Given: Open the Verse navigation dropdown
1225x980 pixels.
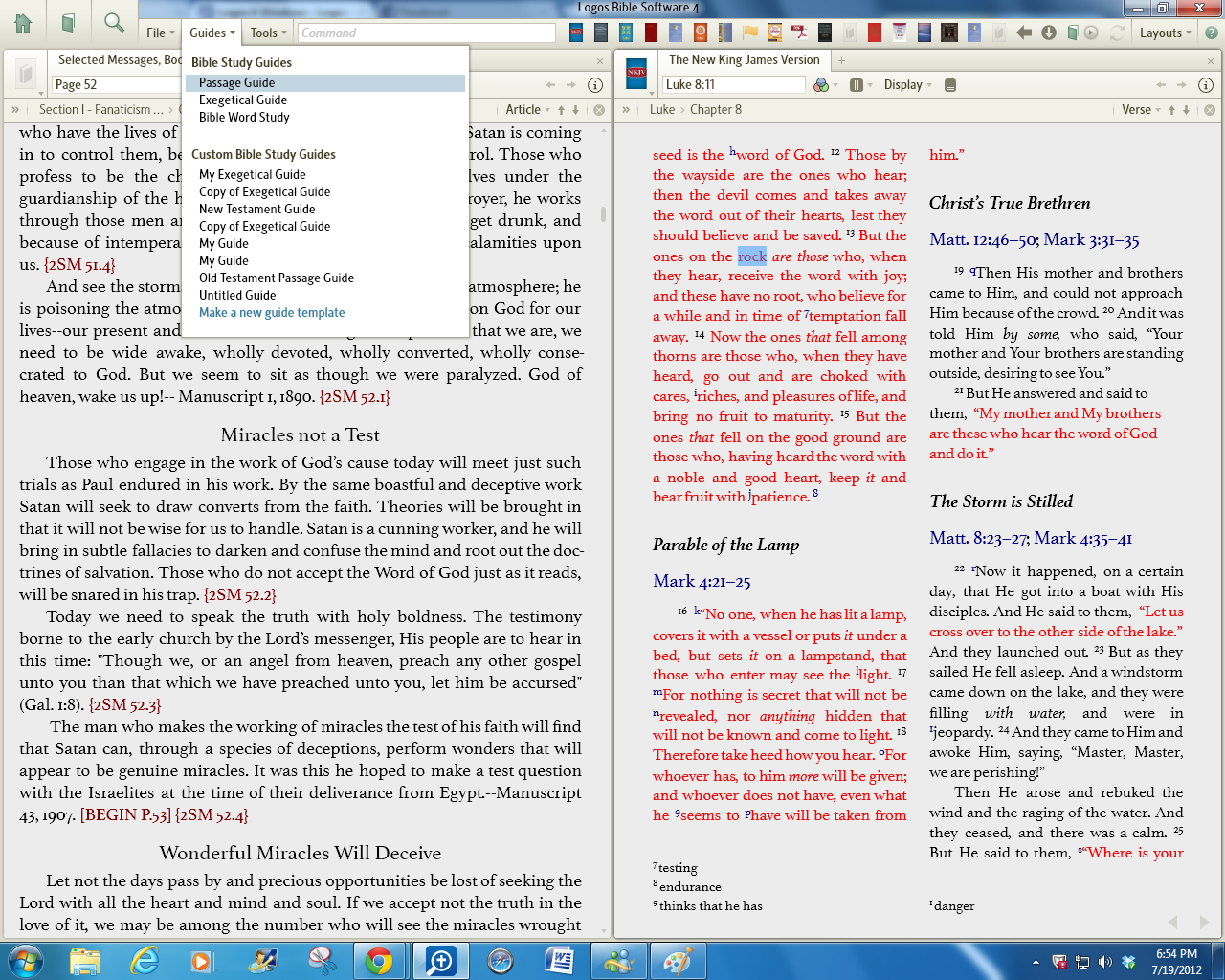Looking at the screenshot, I should [x=1141, y=110].
